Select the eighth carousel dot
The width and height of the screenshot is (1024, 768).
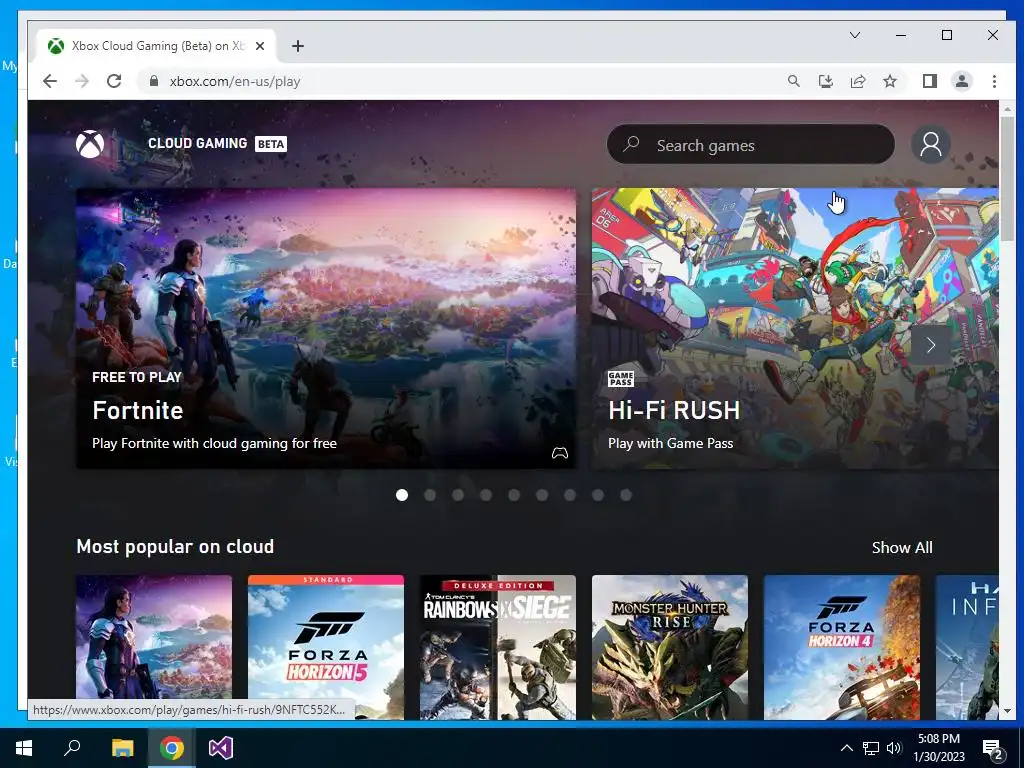coord(598,495)
